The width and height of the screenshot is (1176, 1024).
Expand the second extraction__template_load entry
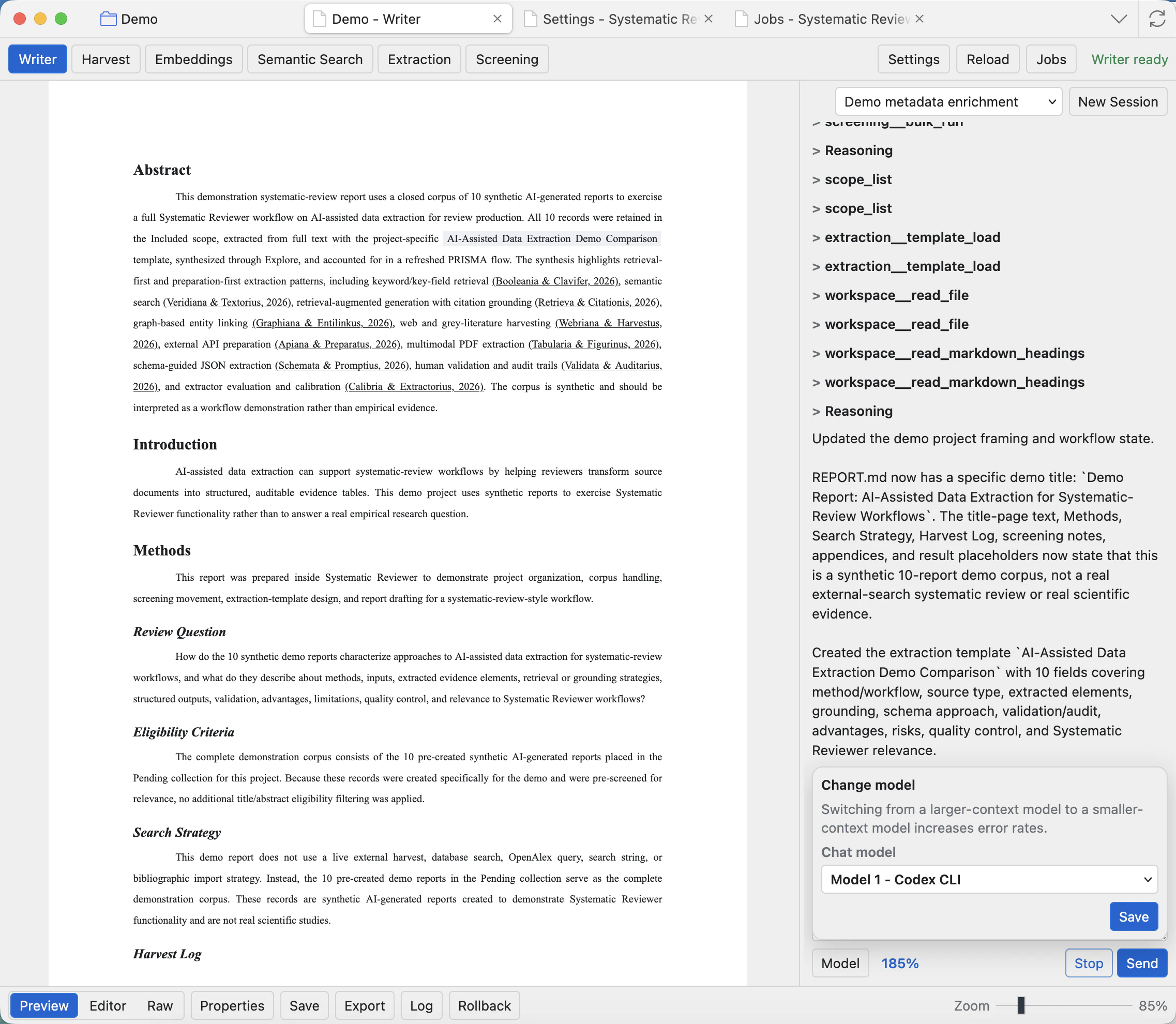coord(906,267)
